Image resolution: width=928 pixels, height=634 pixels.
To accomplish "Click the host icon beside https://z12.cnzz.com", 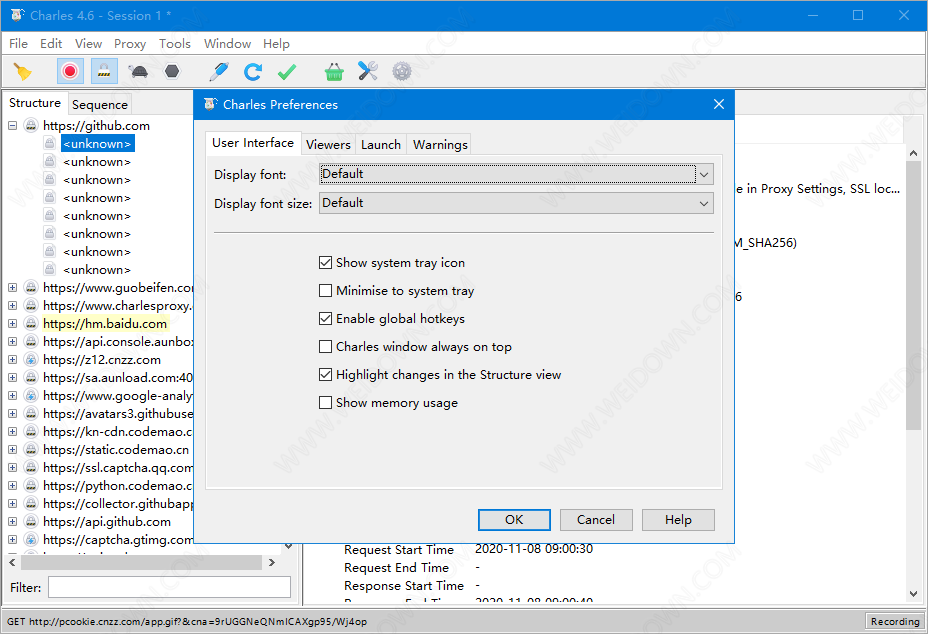I will (31, 359).
